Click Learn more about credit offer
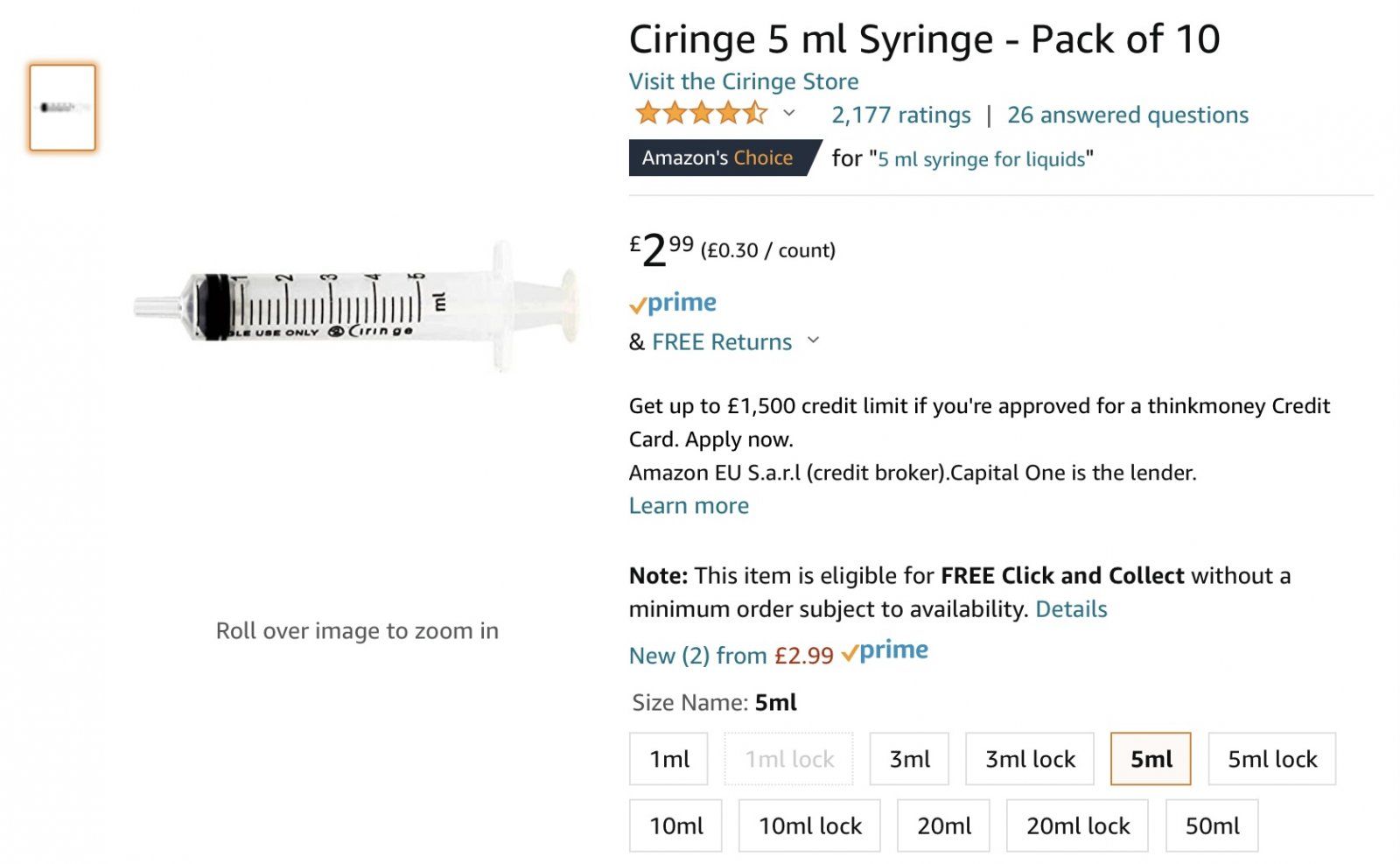This screenshot has height=864, width=1400. tap(689, 506)
